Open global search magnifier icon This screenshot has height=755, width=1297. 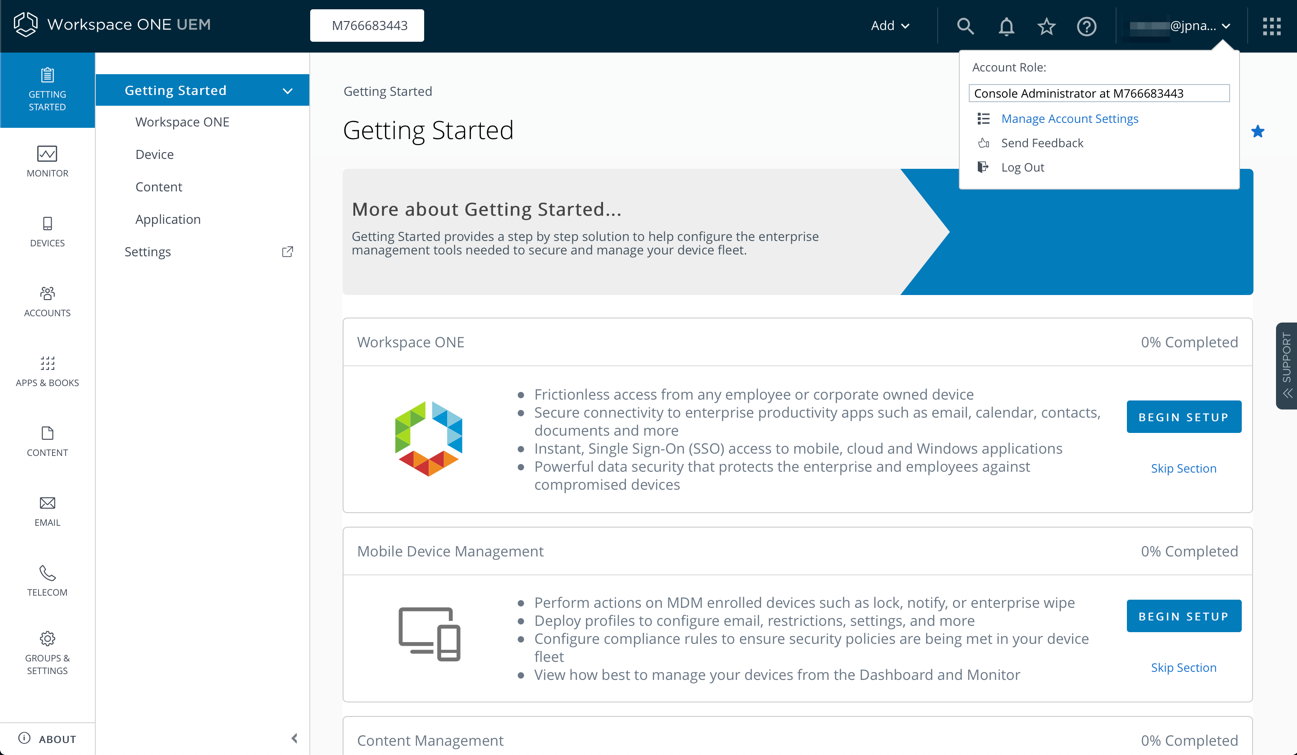965,26
